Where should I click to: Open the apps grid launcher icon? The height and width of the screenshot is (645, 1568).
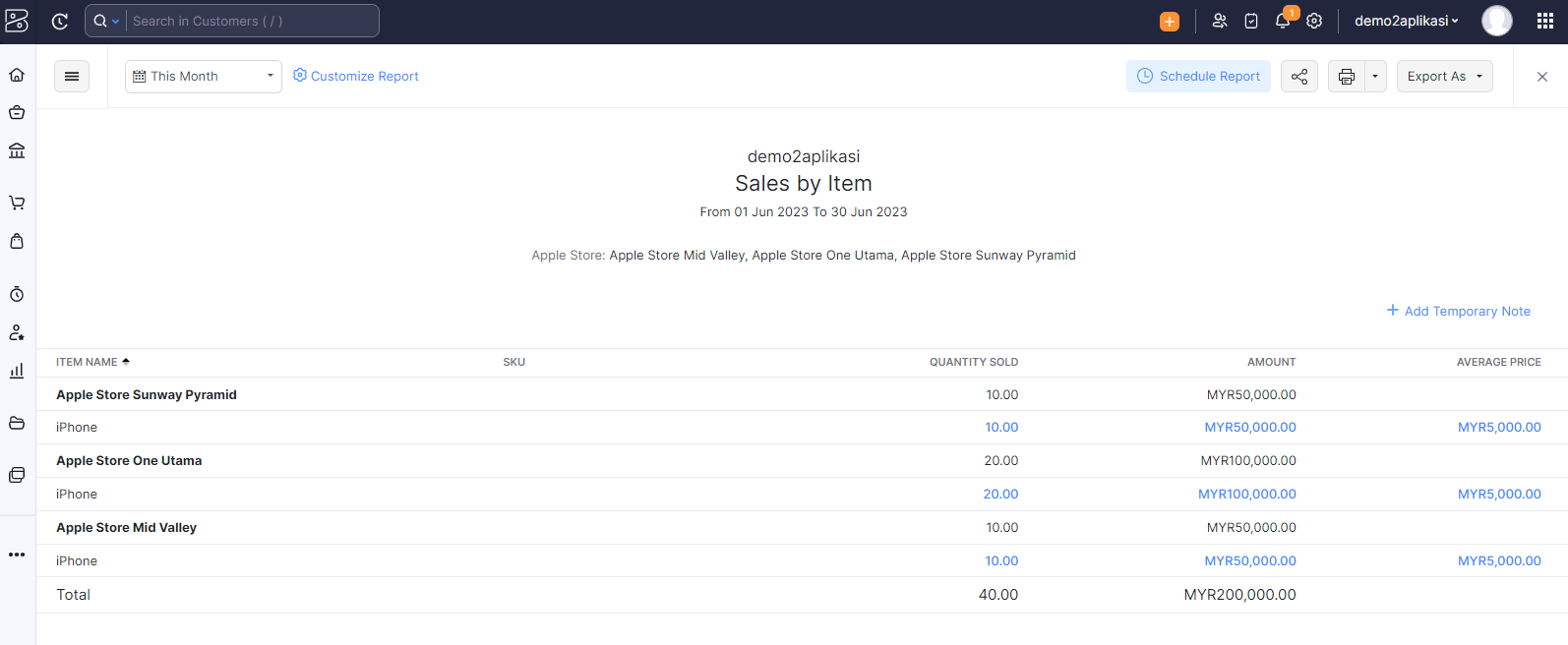(x=1545, y=21)
